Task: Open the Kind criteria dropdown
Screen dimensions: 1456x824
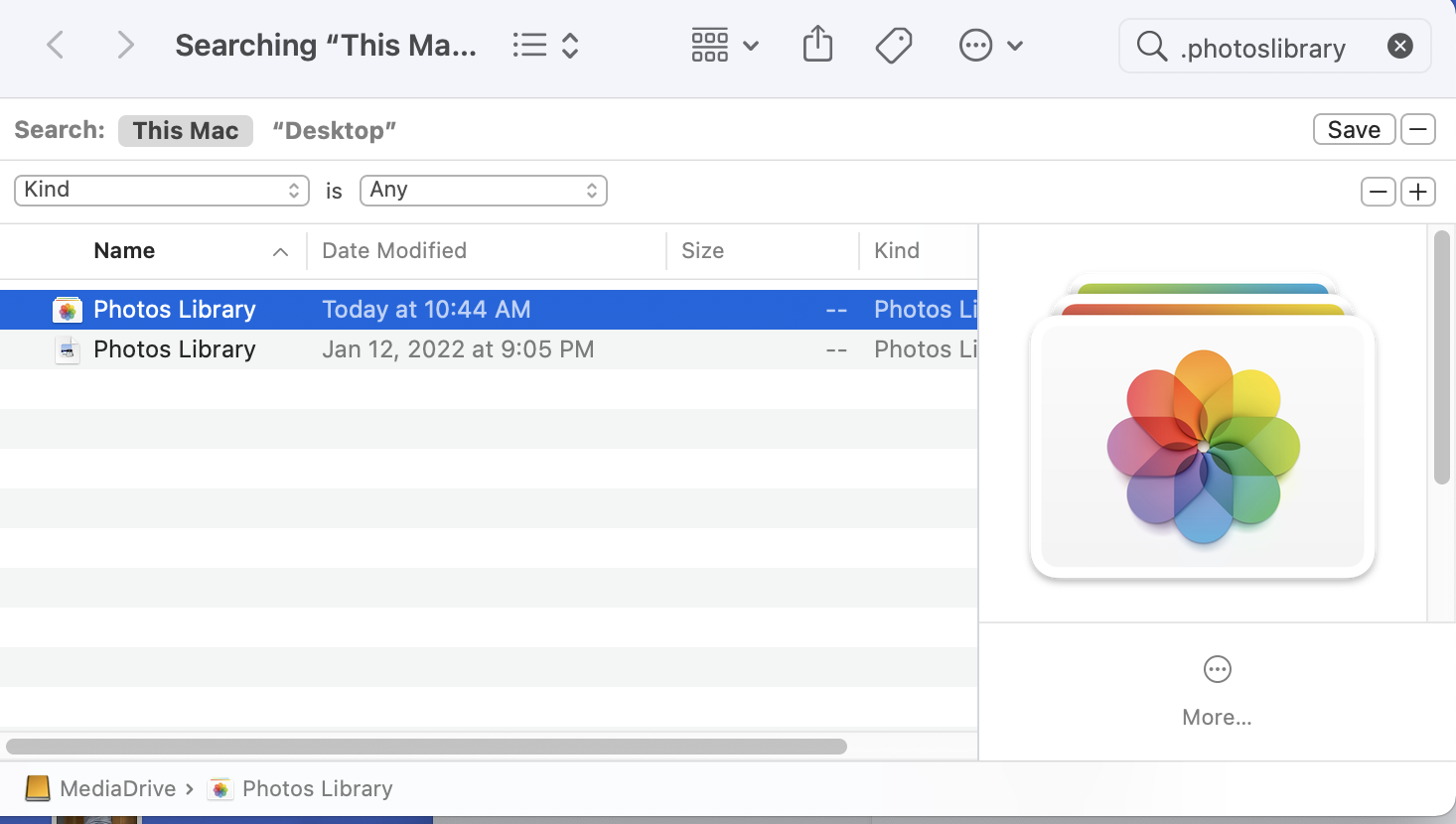Action: (x=162, y=190)
